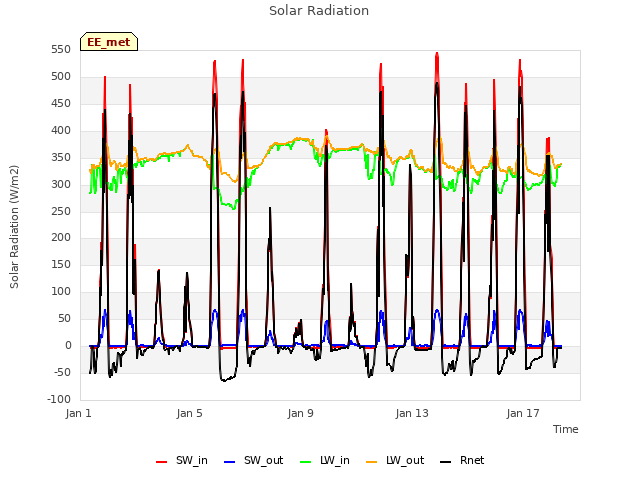
Task: Click the orange LW_out legend swatch
Action: pos(372,462)
